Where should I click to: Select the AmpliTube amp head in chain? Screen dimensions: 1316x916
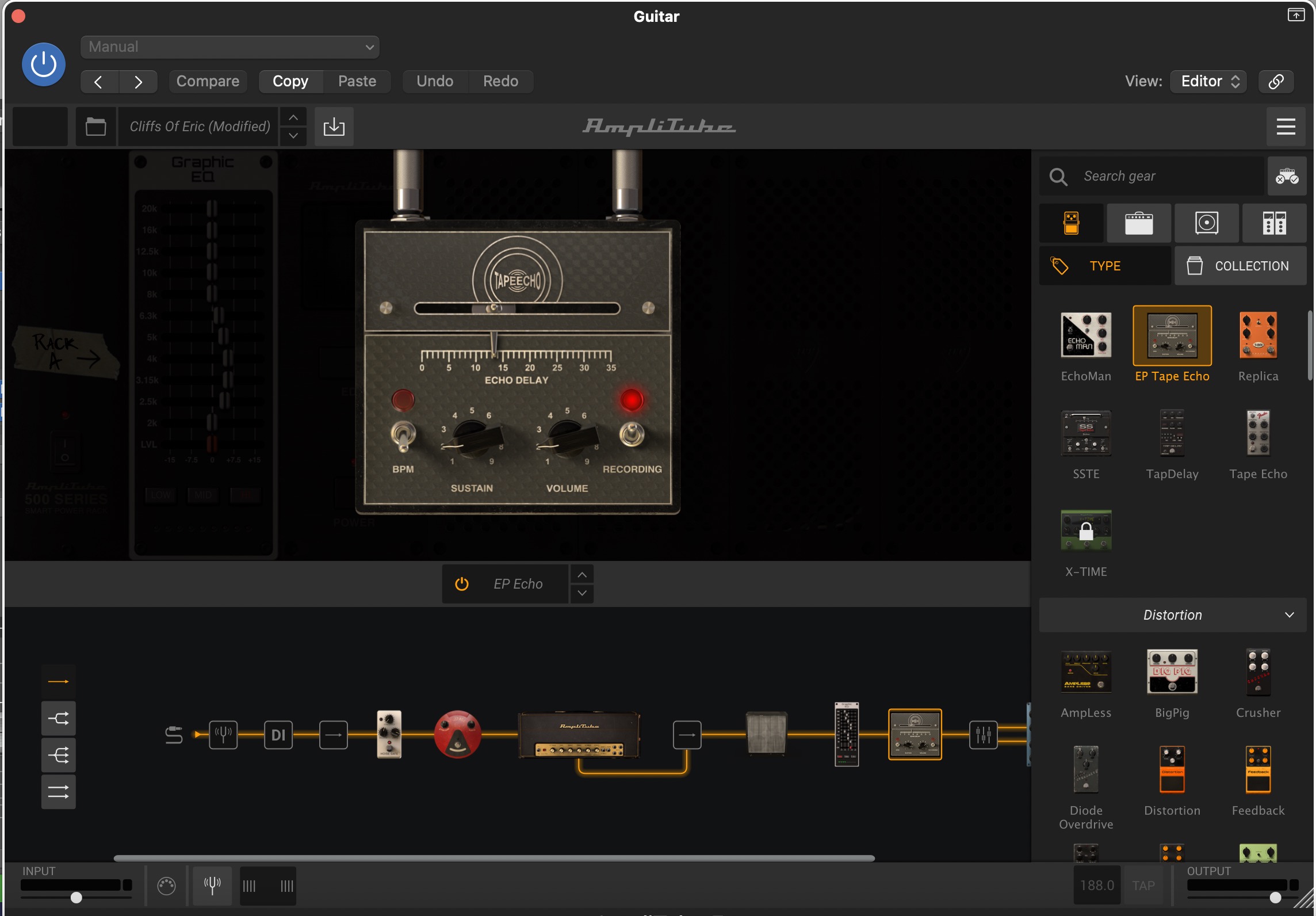[x=579, y=735]
